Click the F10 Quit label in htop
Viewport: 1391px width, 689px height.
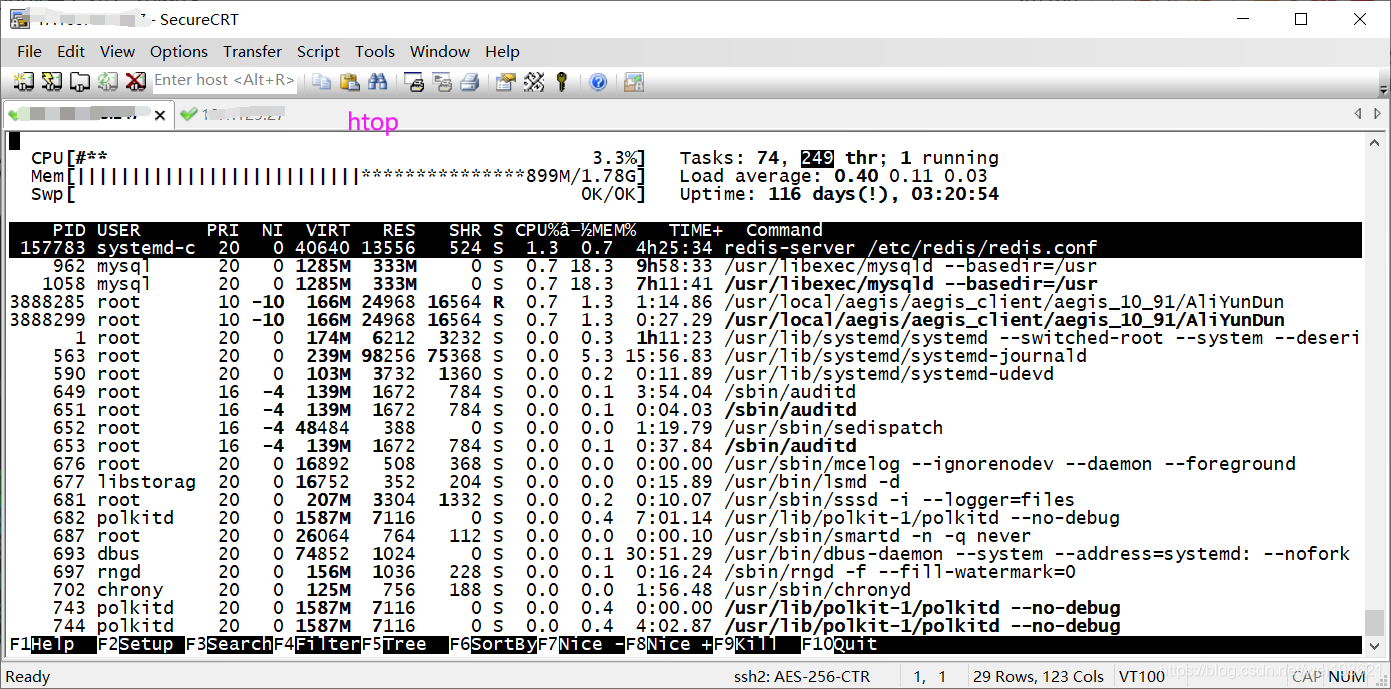click(839, 644)
